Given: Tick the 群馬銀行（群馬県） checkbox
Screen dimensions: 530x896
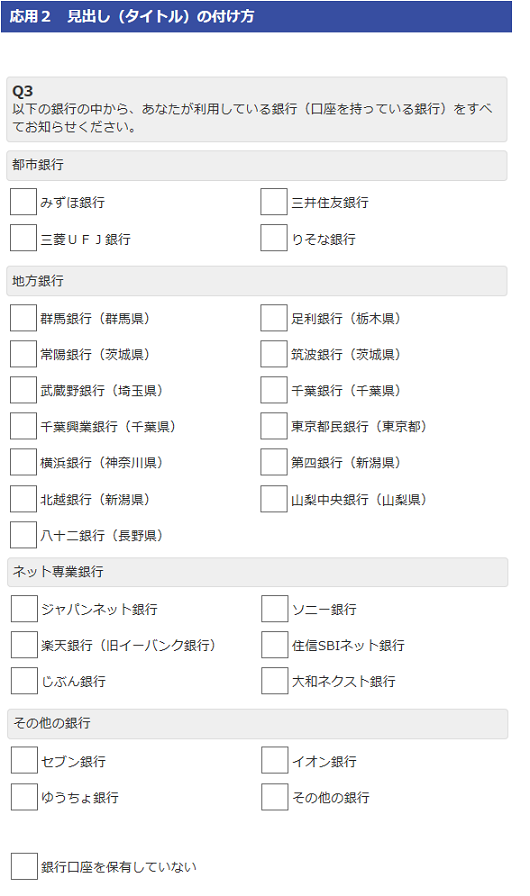Looking at the screenshot, I should click(x=23, y=318).
